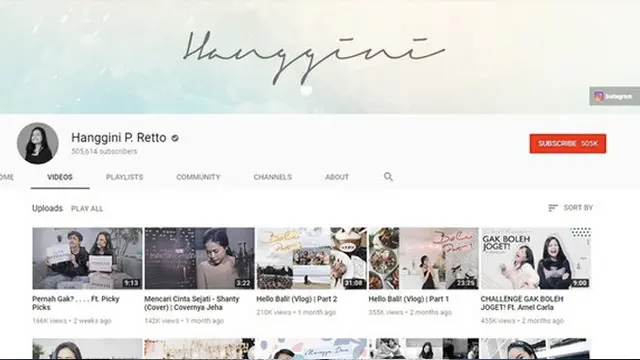
Task: Switch to the Community tab
Action: point(198,177)
